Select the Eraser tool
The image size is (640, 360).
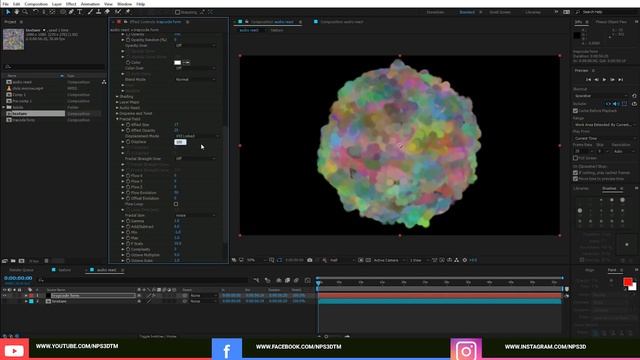107,12
